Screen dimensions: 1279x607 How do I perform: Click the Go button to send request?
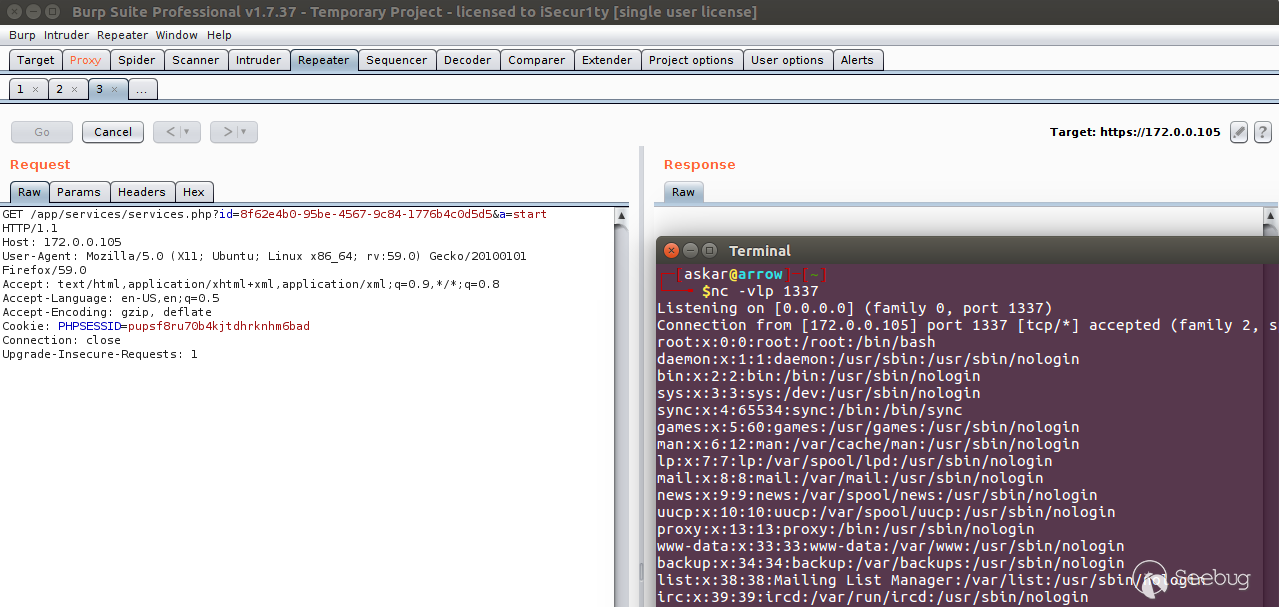pyautogui.click(x=42, y=132)
